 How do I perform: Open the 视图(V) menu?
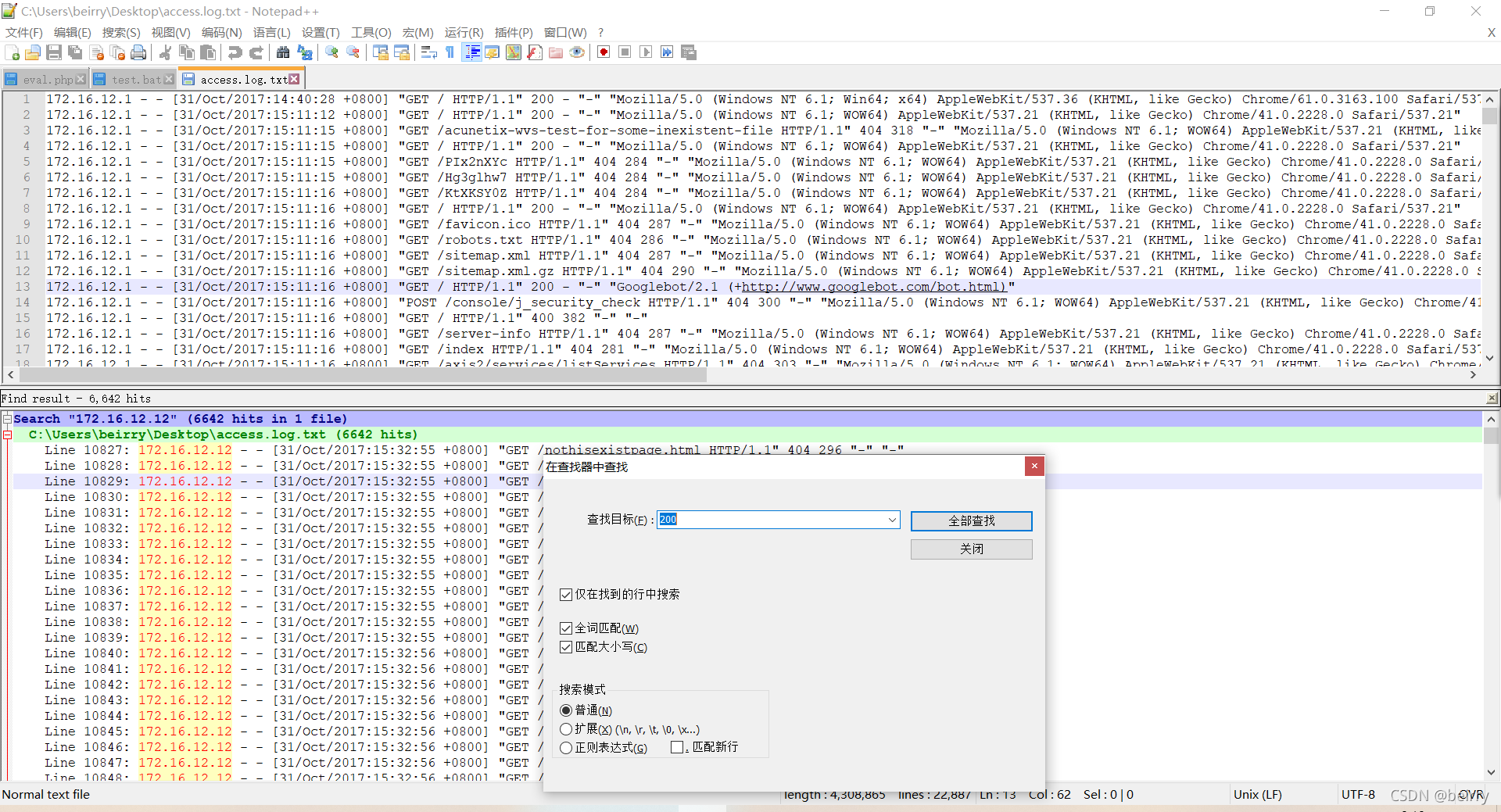coord(171,32)
